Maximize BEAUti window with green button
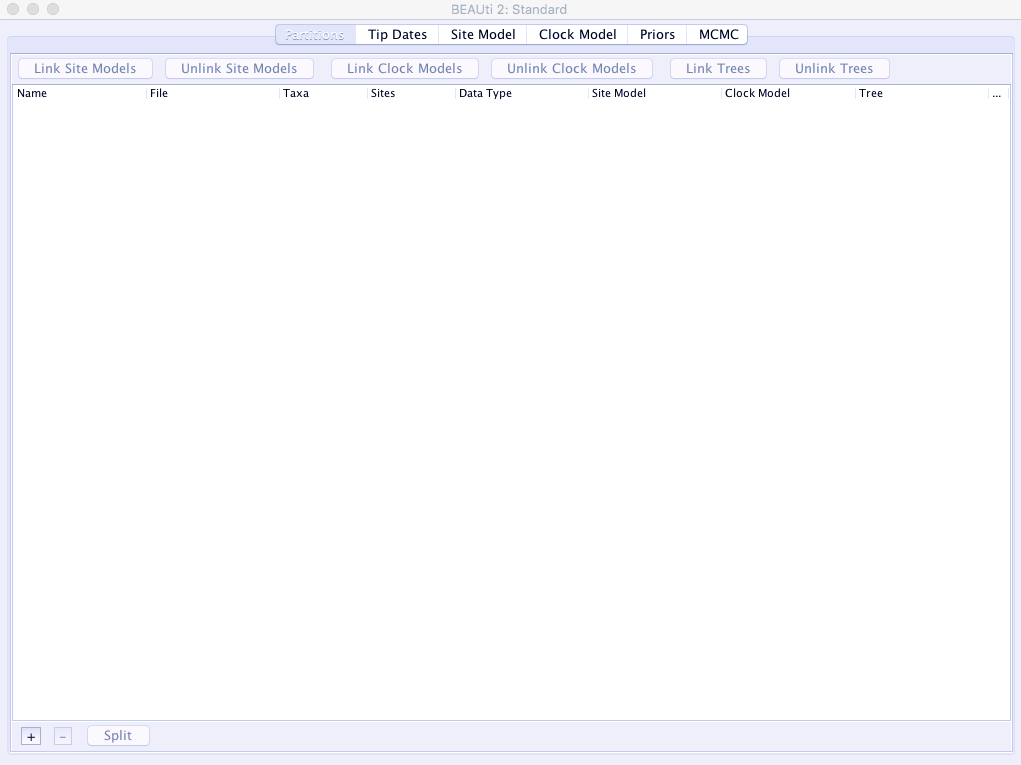 53,9
